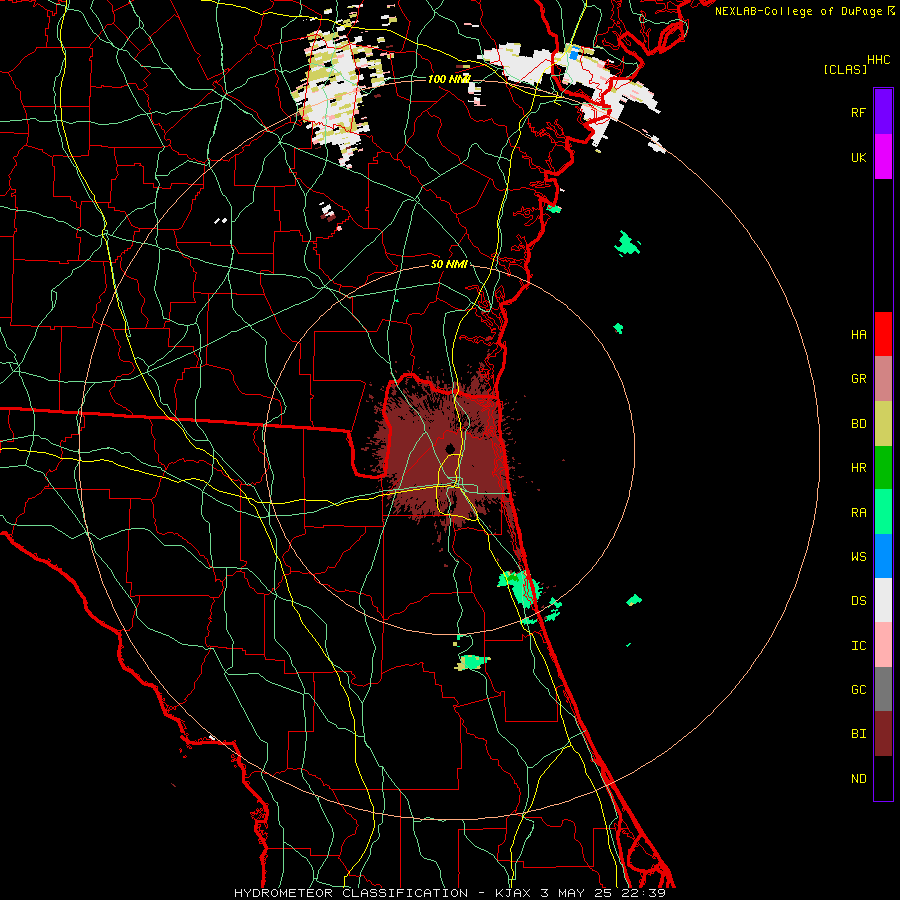Click the RA legend label
Screen dimensions: 900x900
coord(858,513)
